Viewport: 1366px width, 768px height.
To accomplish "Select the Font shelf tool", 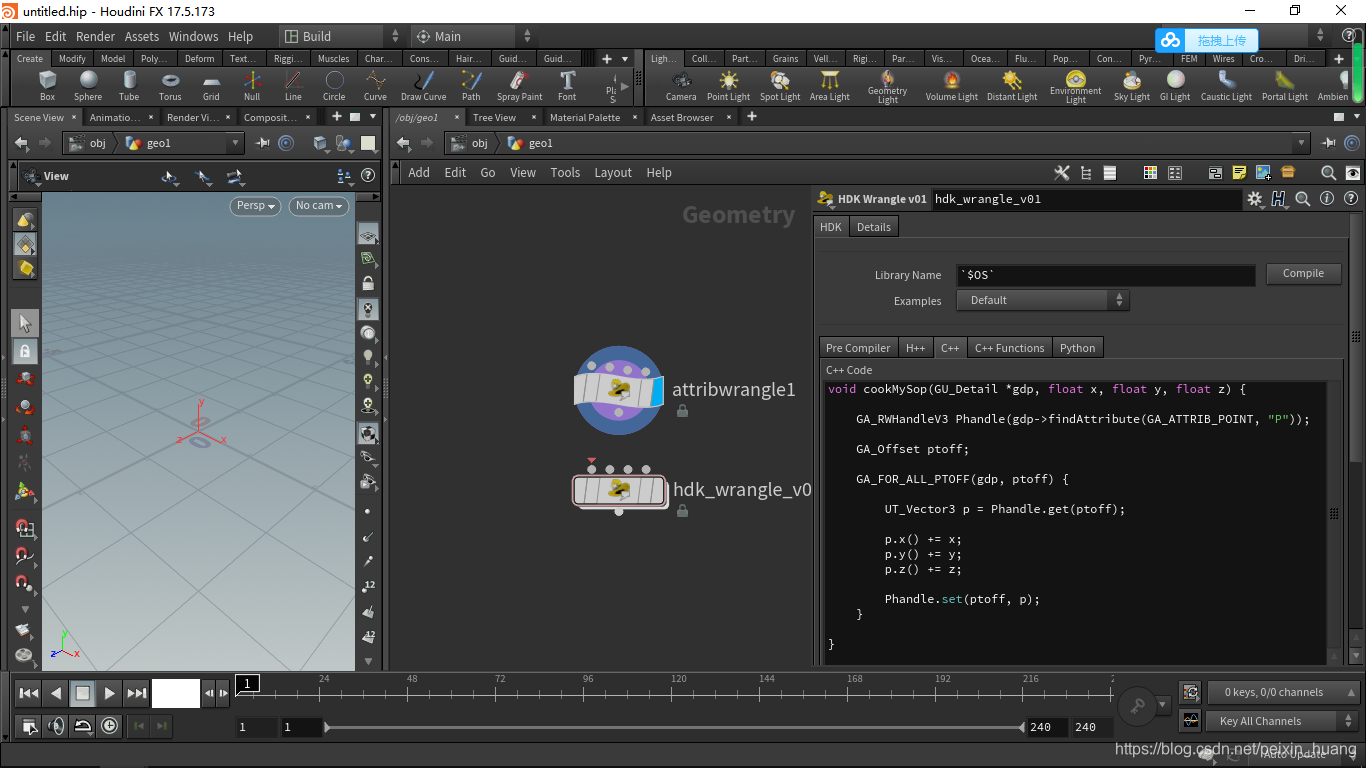I will point(567,85).
